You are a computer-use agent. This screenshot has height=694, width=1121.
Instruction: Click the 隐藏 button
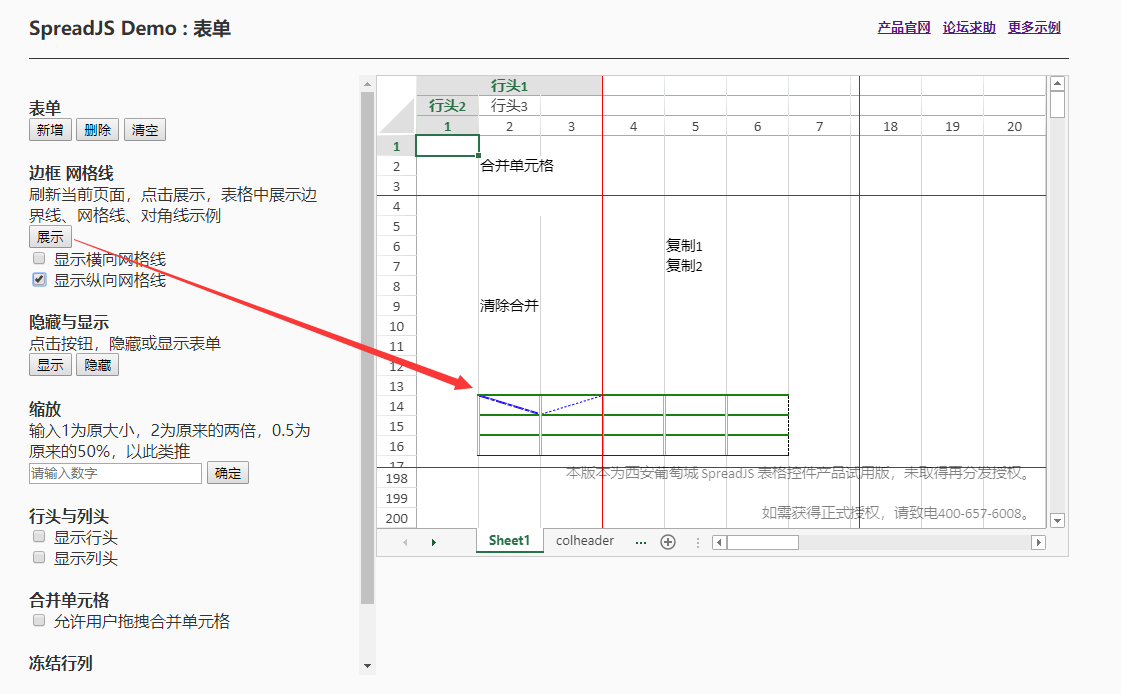pos(97,365)
